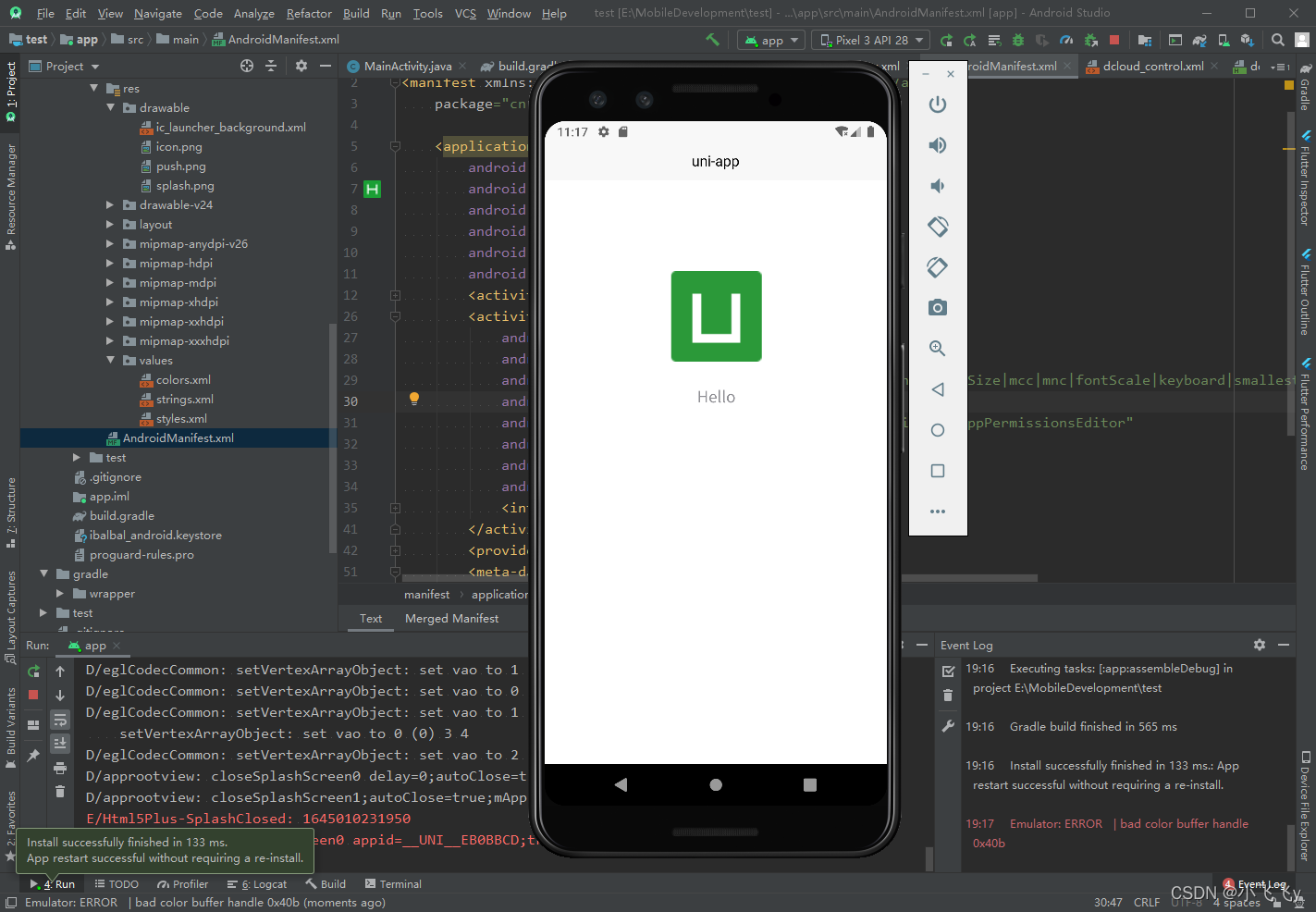Open the Project view selector dropdown
1316x912 pixels.
[65, 66]
